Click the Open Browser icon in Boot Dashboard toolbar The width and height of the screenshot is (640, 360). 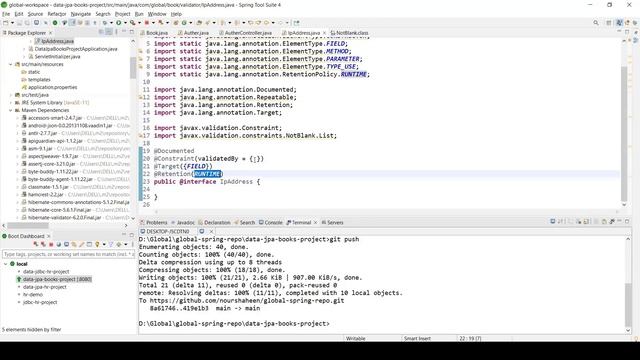point(59,244)
